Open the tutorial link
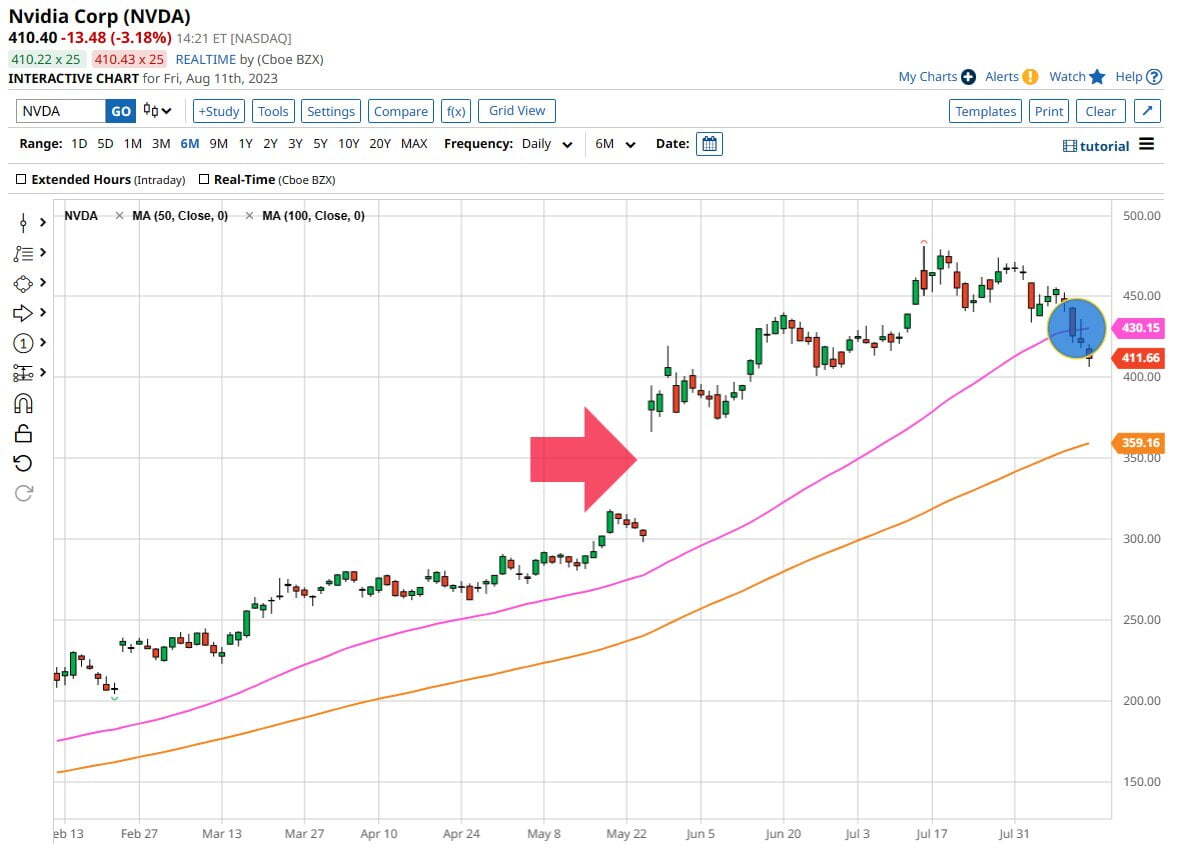The height and width of the screenshot is (857, 1181). point(1096,146)
